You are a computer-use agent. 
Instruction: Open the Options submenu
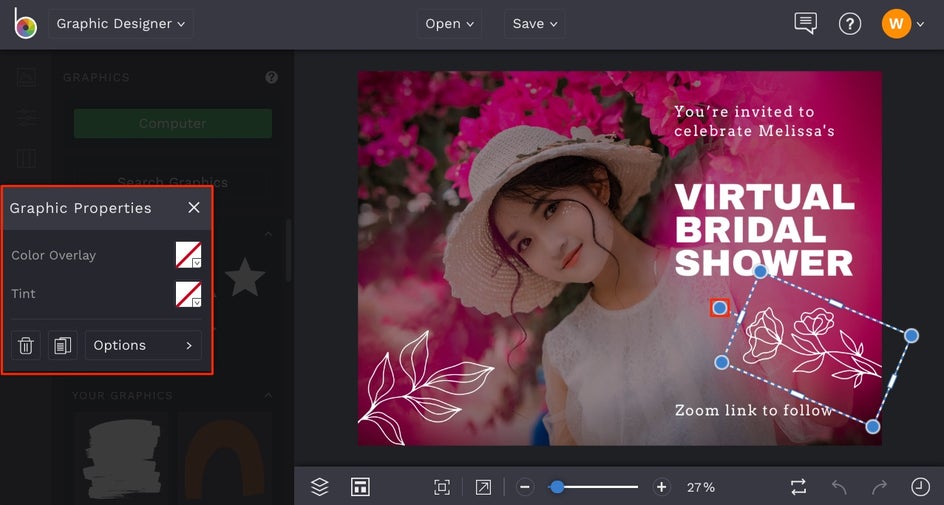[143, 345]
